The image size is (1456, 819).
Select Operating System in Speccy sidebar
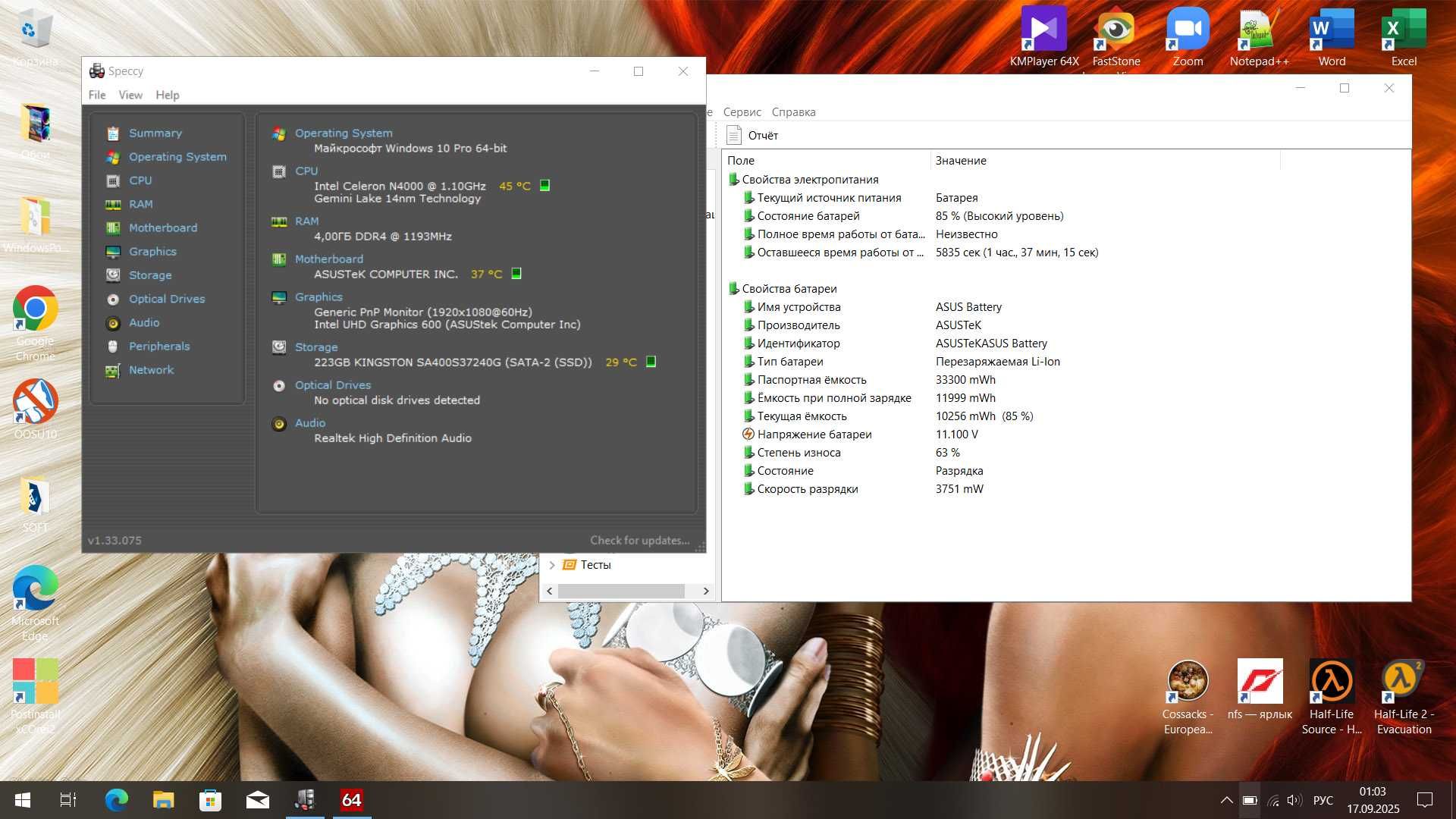(177, 157)
